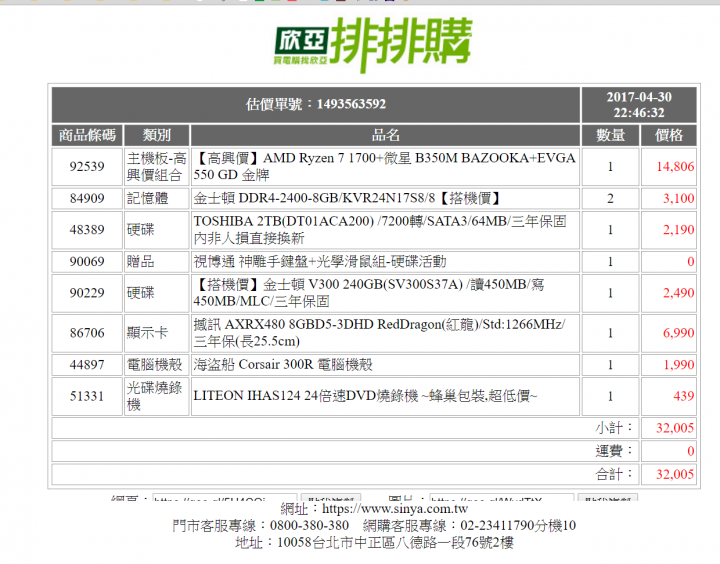Viewport: 720px width, 564px height.
Task: Click quantity 1 in the LITEON row
Action: point(610,396)
